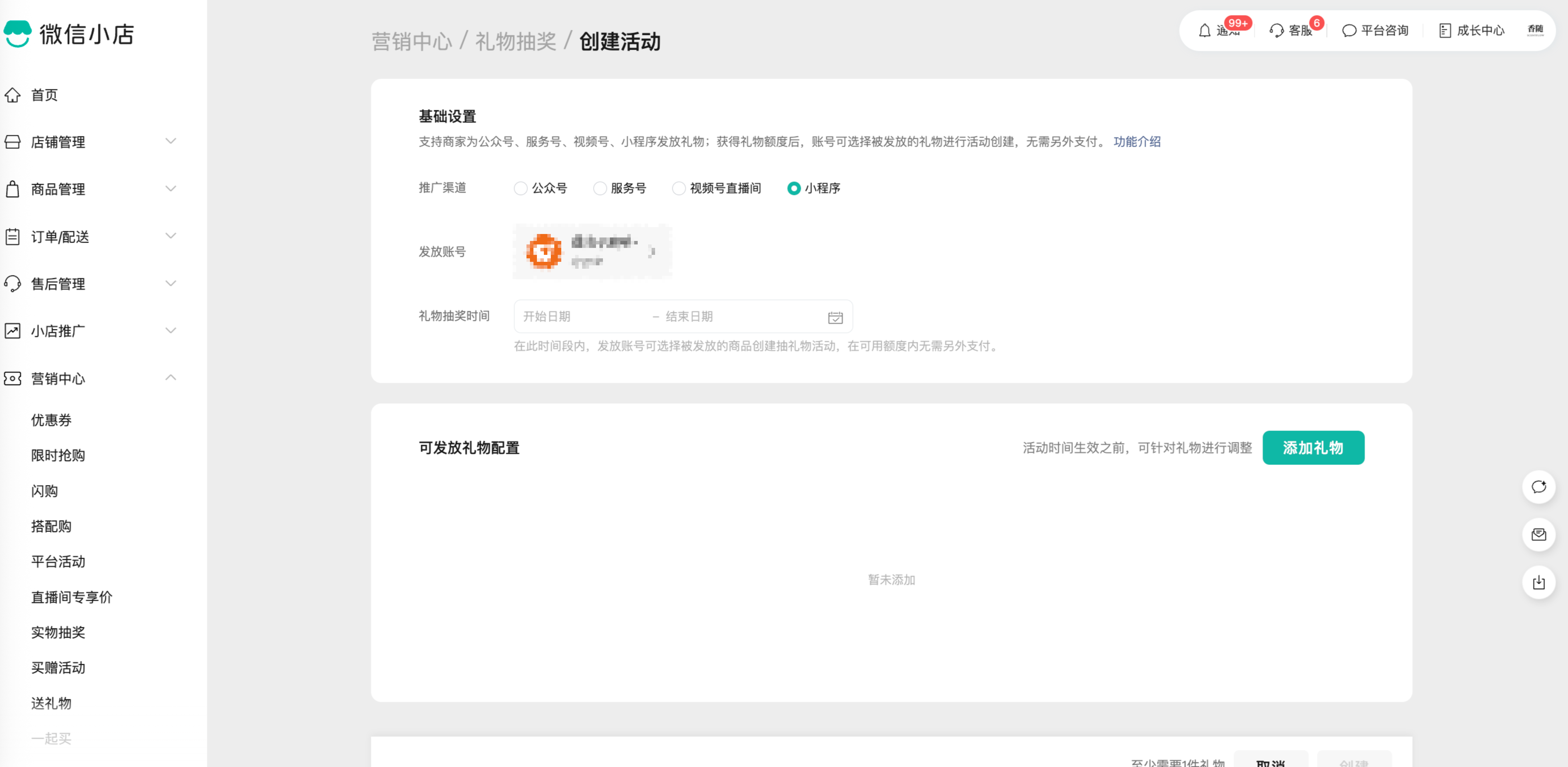This screenshot has height=767, width=1568.
Task: Select the 视频号直播间 radio option
Action: pyautogui.click(x=679, y=188)
